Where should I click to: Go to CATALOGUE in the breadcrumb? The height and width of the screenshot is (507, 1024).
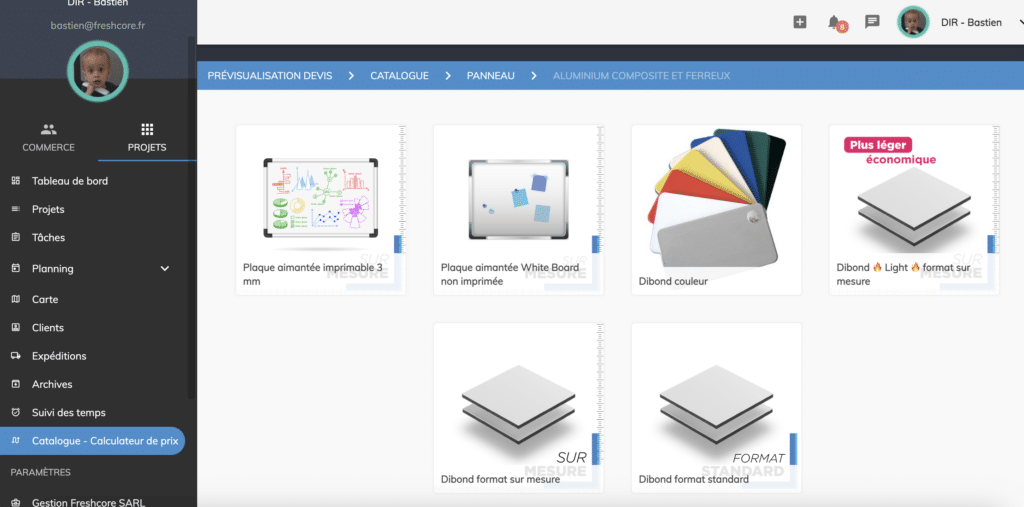tap(399, 76)
